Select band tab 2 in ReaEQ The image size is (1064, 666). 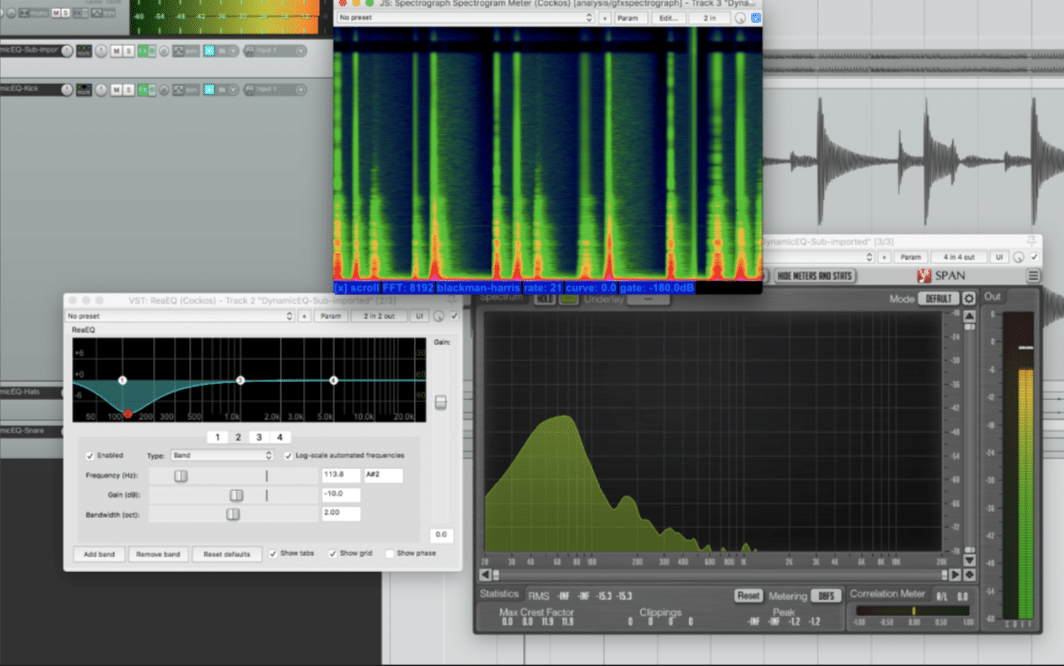[x=238, y=437]
